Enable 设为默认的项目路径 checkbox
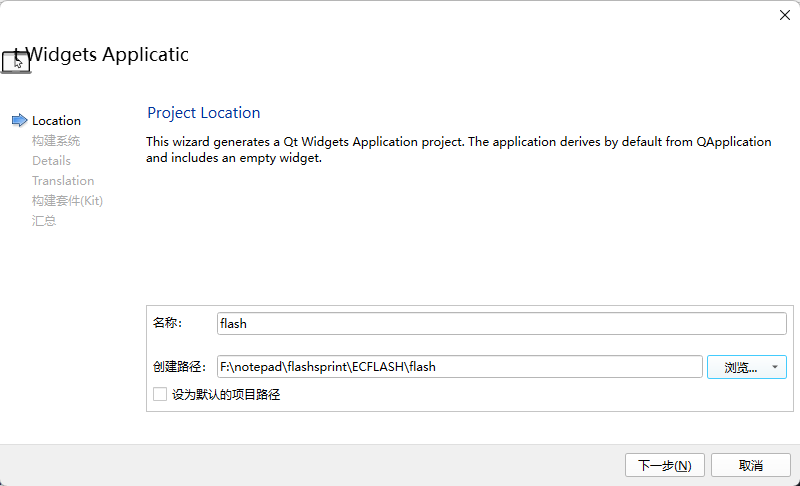This screenshot has height=486, width=800. (160, 394)
